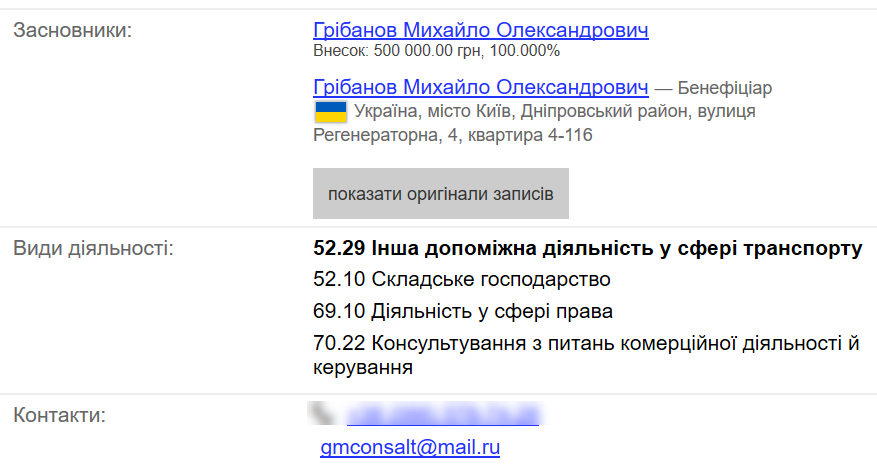The image size is (877, 467).
Task: Open Грібанов link marked Бенефіціар
Action: 480,87
